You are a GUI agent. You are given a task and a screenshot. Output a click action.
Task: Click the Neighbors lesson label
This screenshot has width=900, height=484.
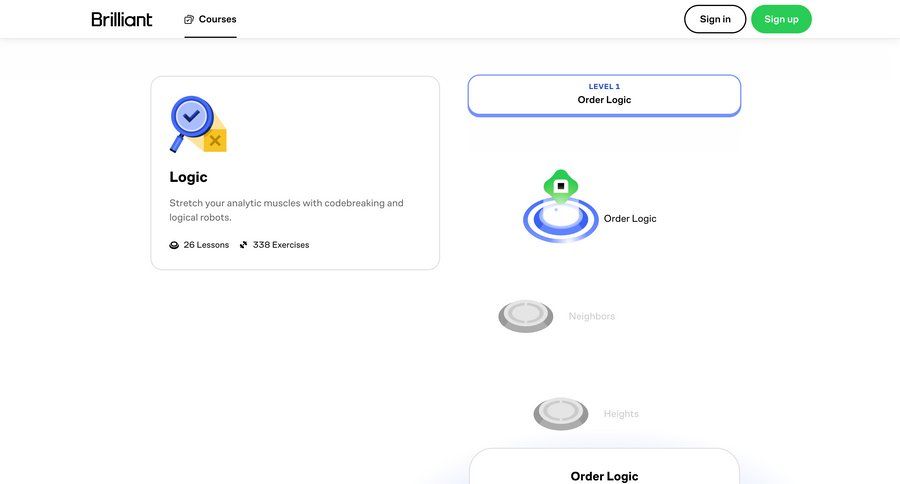[592, 317]
